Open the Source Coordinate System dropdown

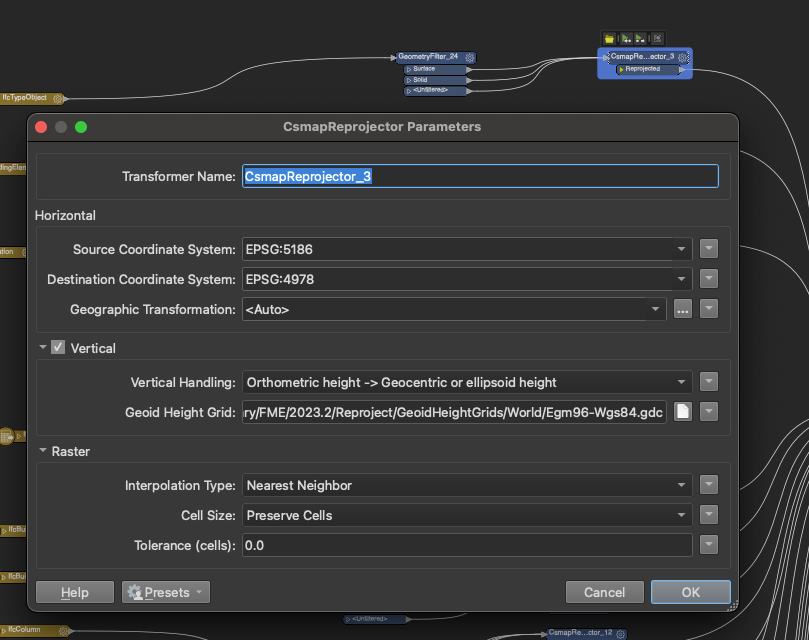[681, 249]
